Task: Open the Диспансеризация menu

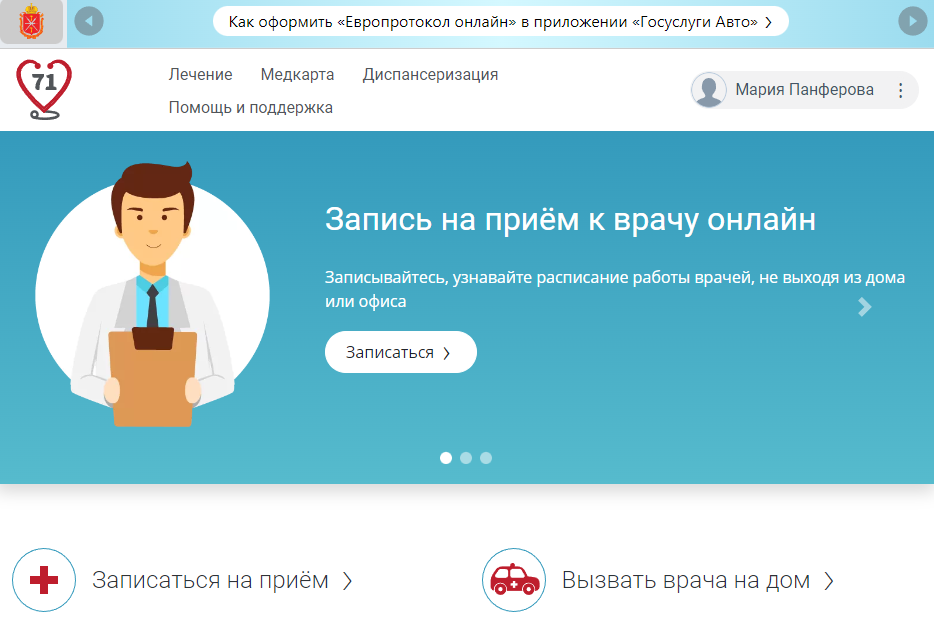Action: (430, 74)
